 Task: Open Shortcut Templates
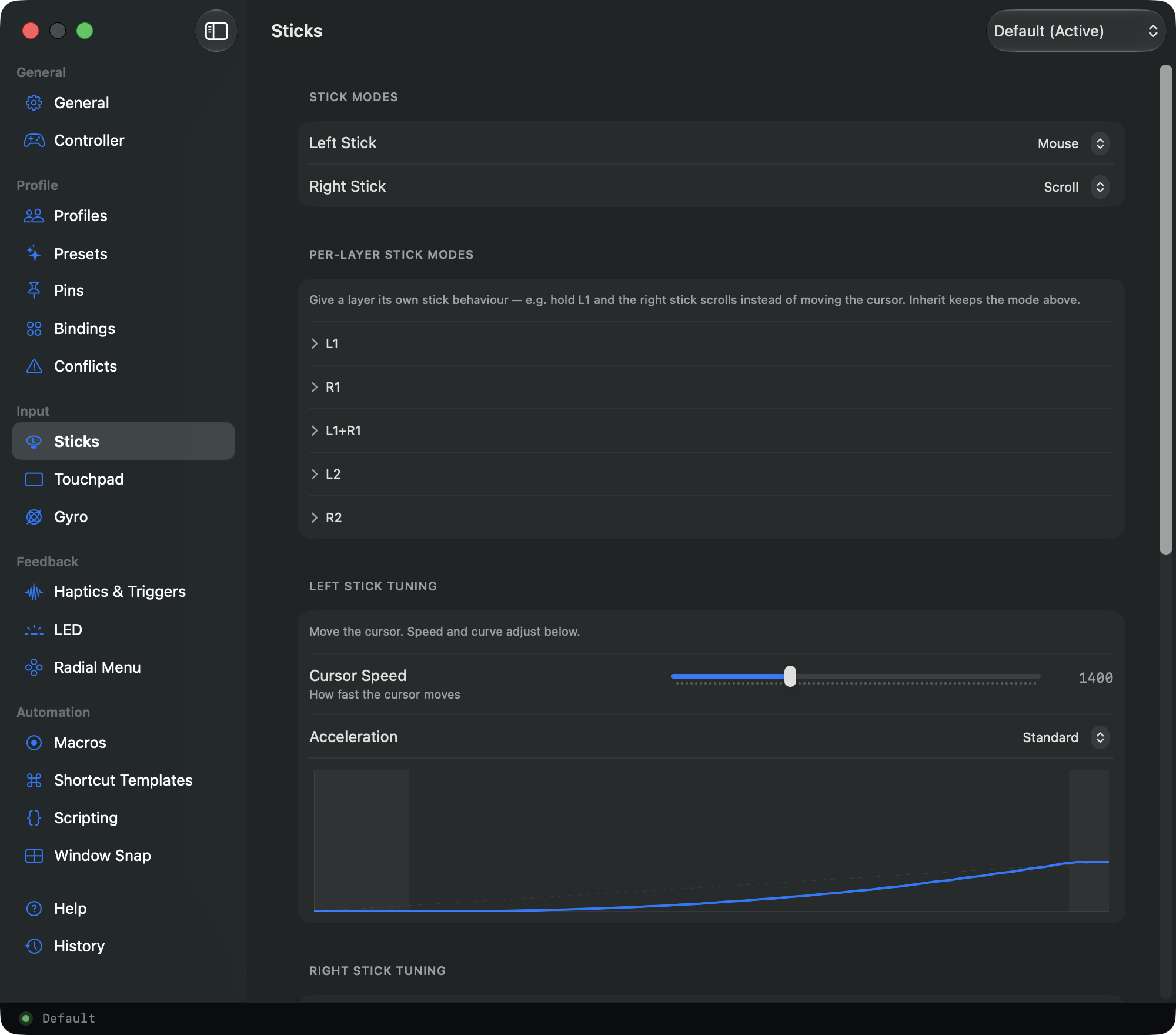tap(123, 780)
